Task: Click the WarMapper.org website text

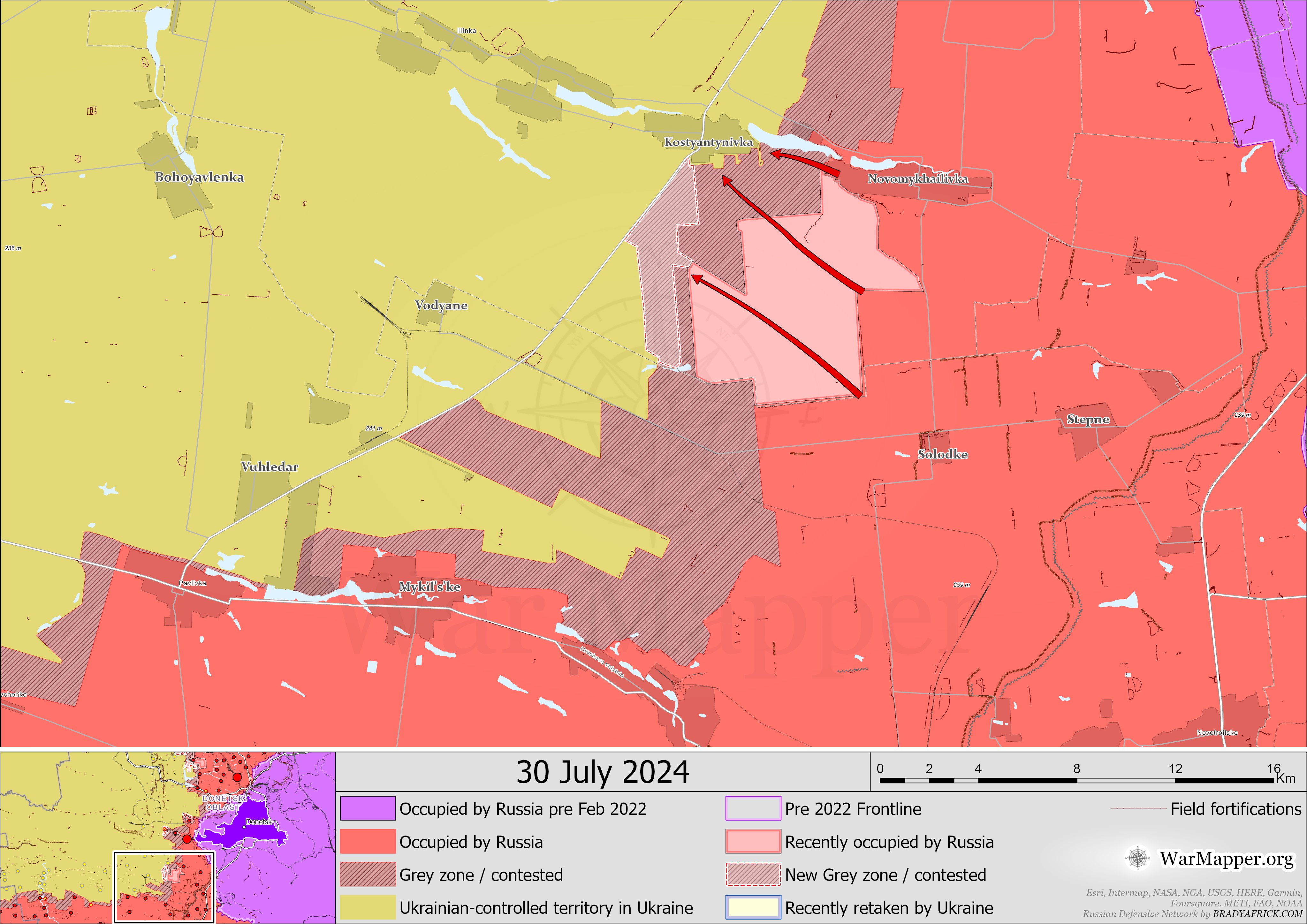Action: [1226, 859]
